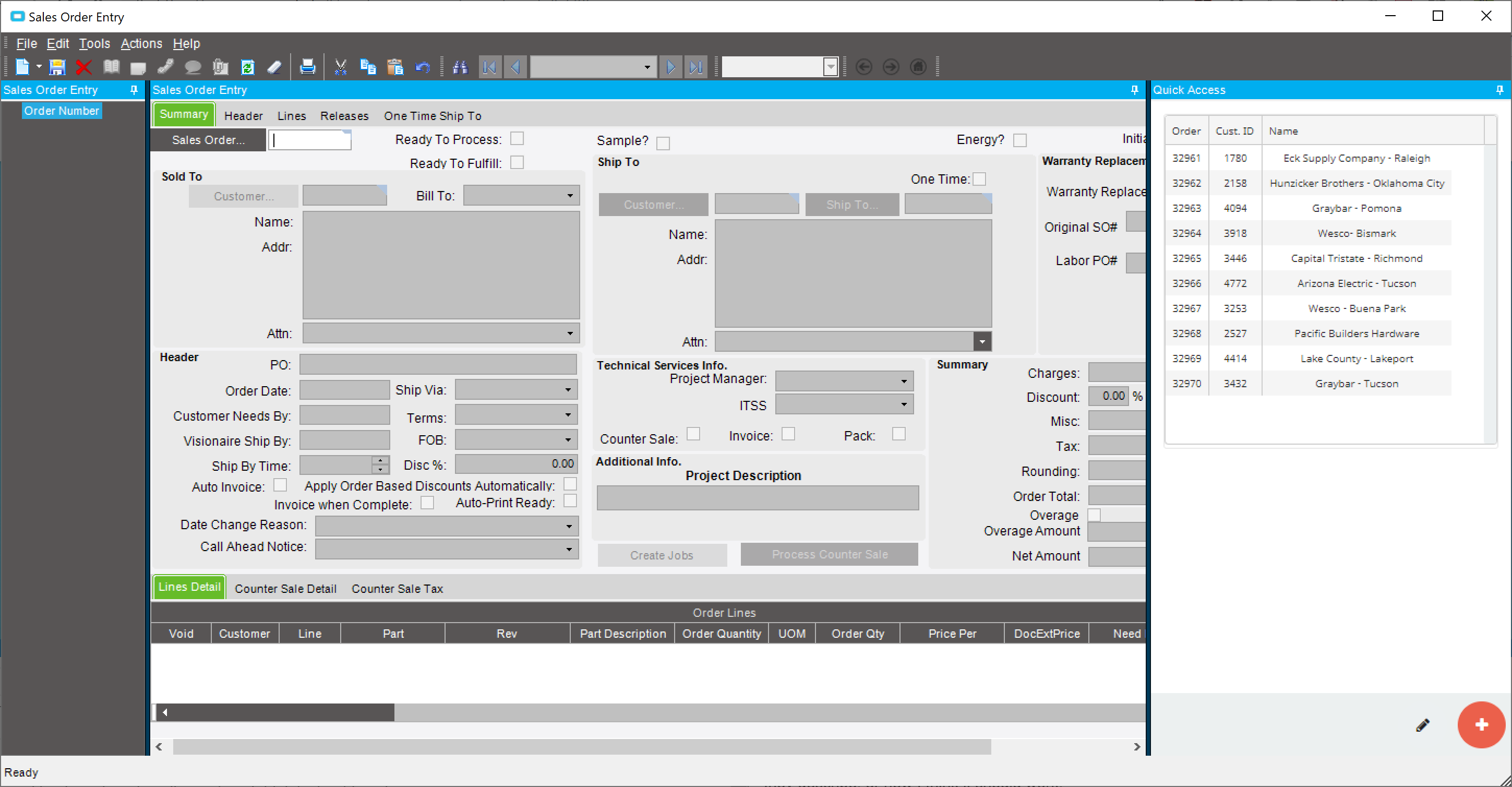Create a new record with the New icon
Screen dimensions: 1512x787
point(22,67)
